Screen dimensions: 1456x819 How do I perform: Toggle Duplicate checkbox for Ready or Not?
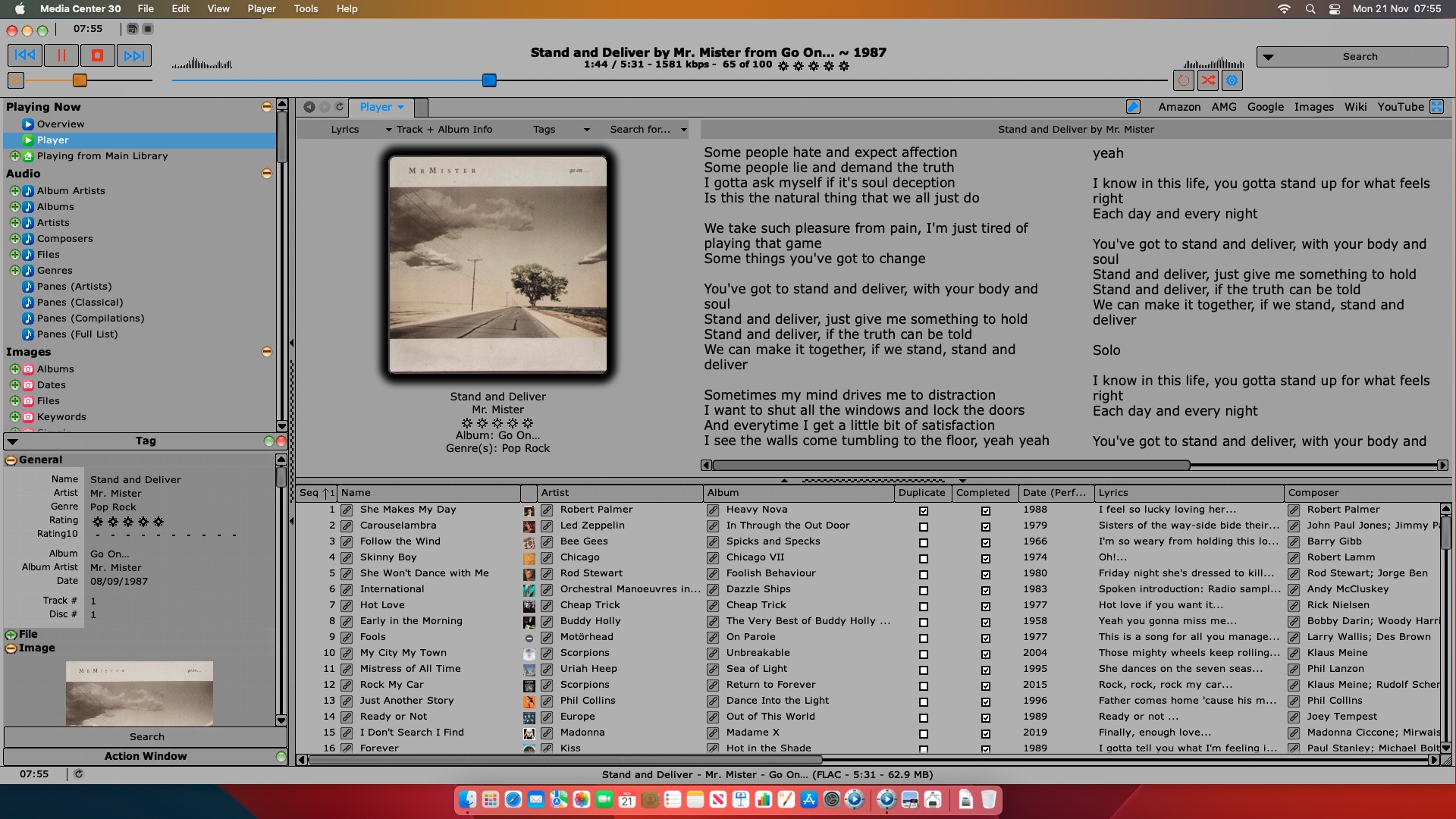click(x=924, y=718)
